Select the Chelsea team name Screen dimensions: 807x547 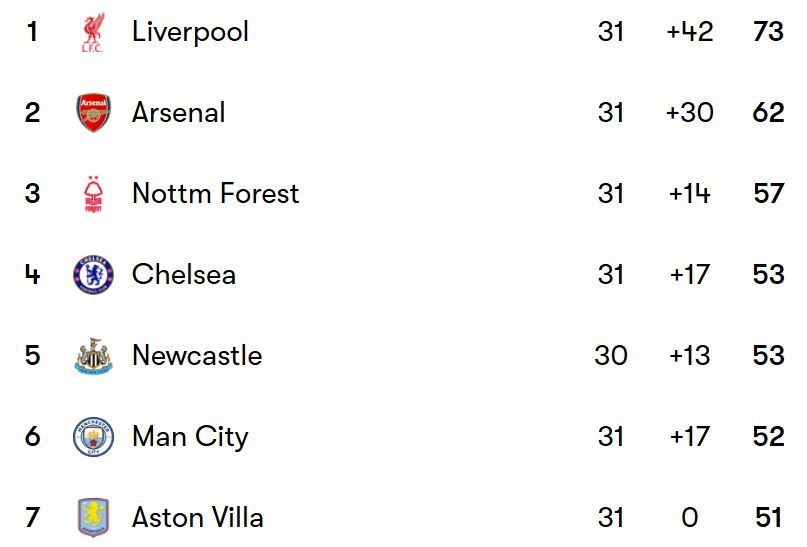[x=184, y=274]
